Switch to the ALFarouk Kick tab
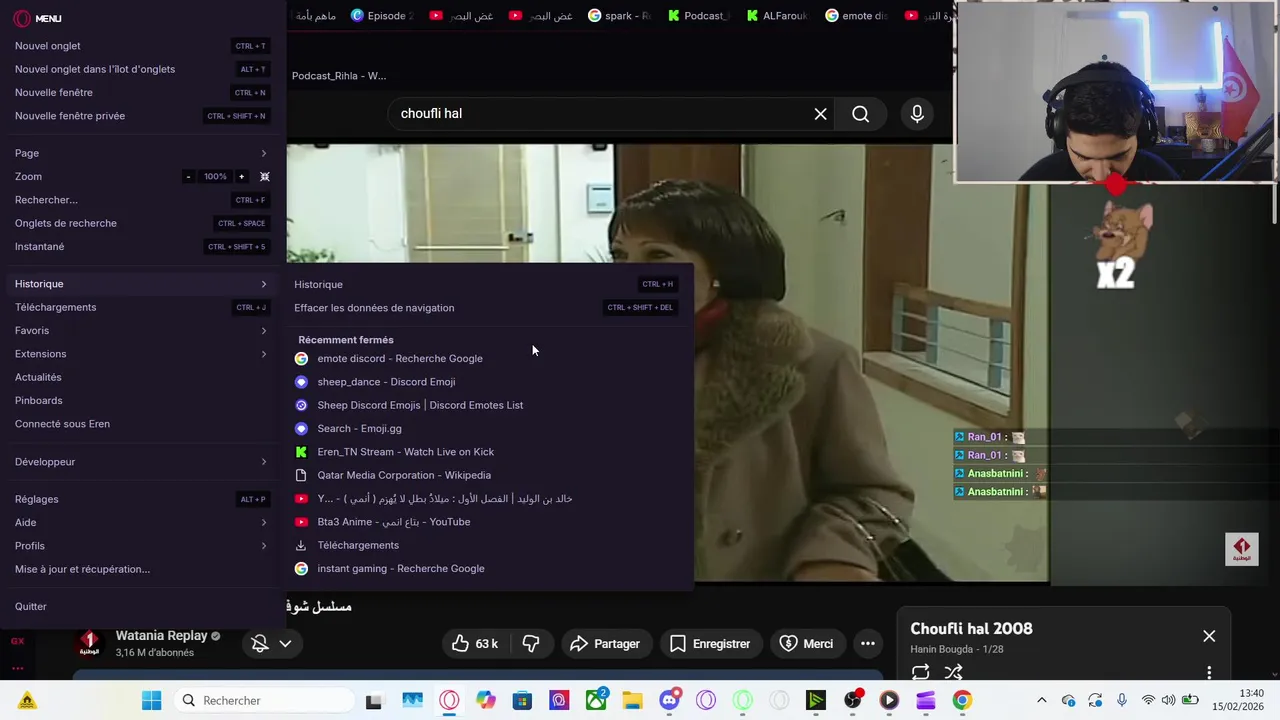The height and width of the screenshot is (720, 1280). pyautogui.click(x=777, y=16)
